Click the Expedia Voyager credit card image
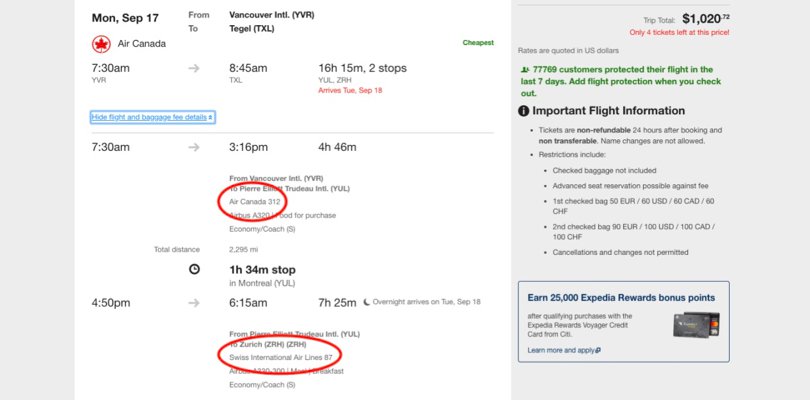This screenshot has height=400, width=810. click(x=696, y=325)
